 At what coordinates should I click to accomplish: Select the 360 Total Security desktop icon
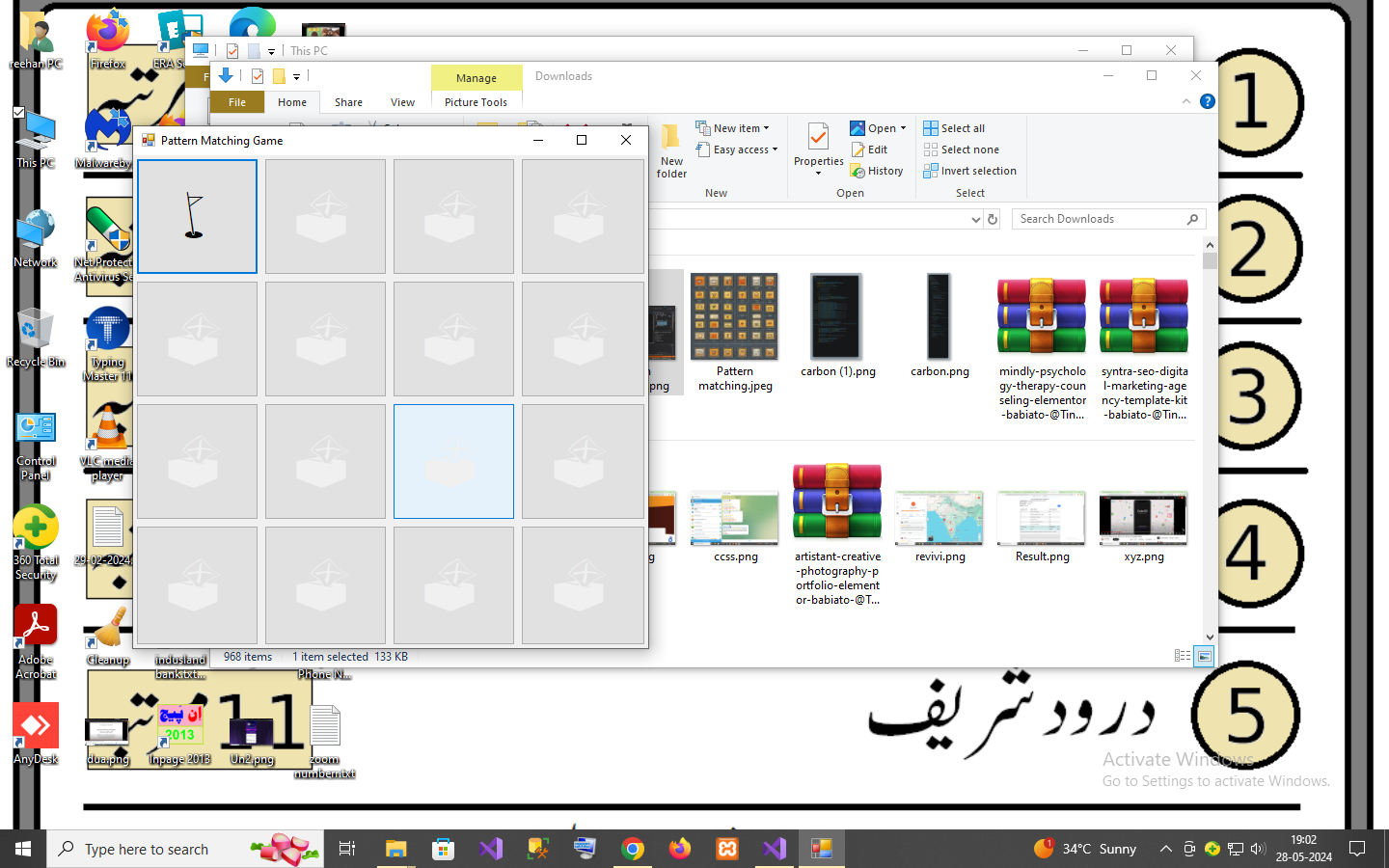(x=36, y=543)
